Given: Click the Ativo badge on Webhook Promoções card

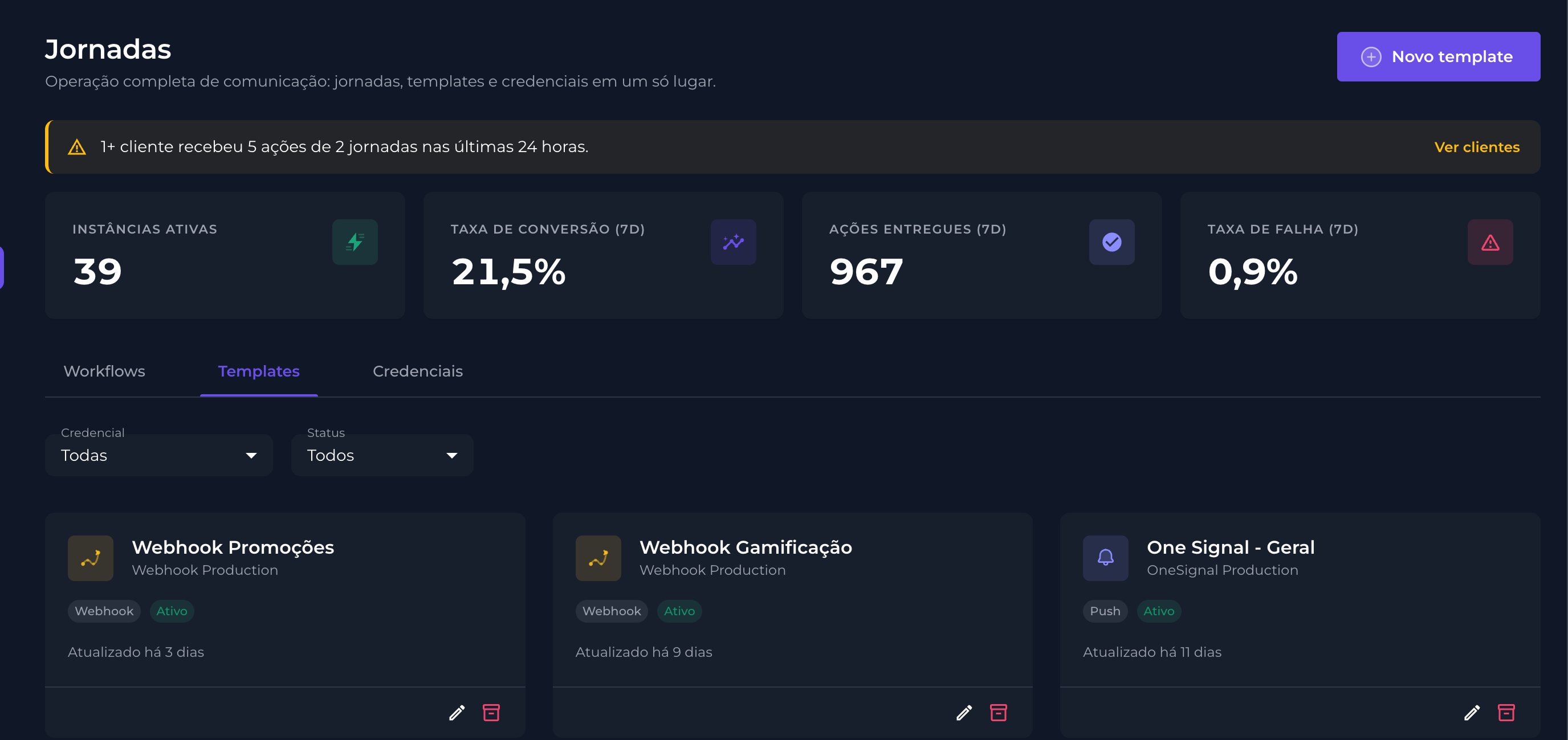Looking at the screenshot, I should point(172,611).
